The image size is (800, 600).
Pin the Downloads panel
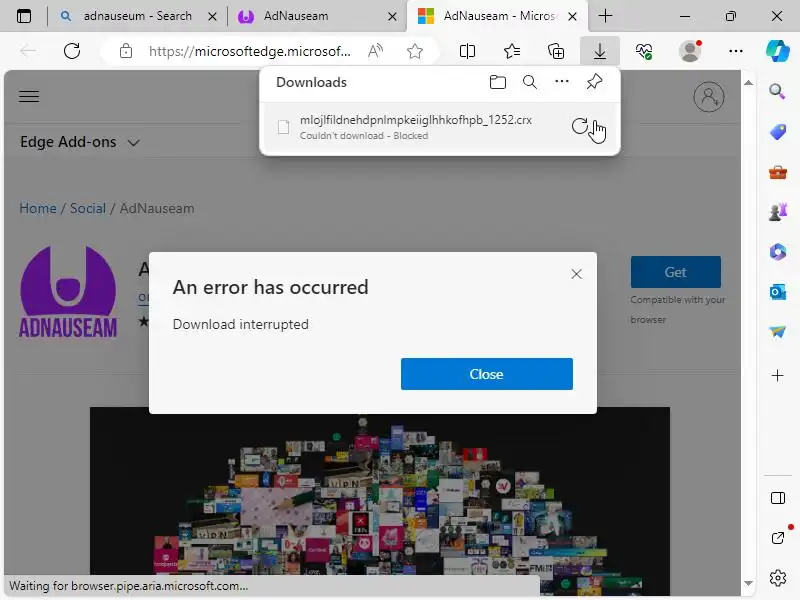tap(594, 82)
